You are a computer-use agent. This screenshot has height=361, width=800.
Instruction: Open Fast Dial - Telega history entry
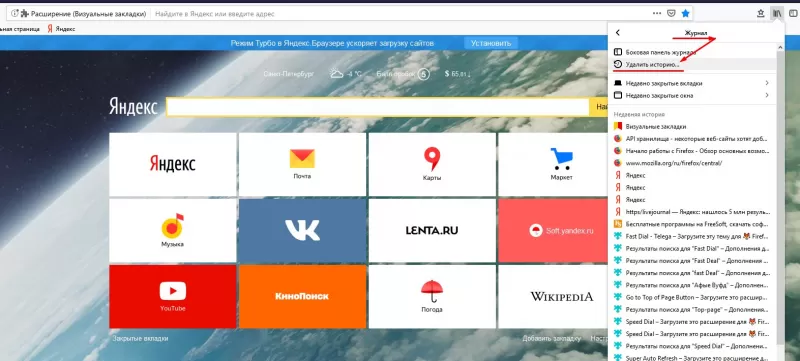click(692, 236)
